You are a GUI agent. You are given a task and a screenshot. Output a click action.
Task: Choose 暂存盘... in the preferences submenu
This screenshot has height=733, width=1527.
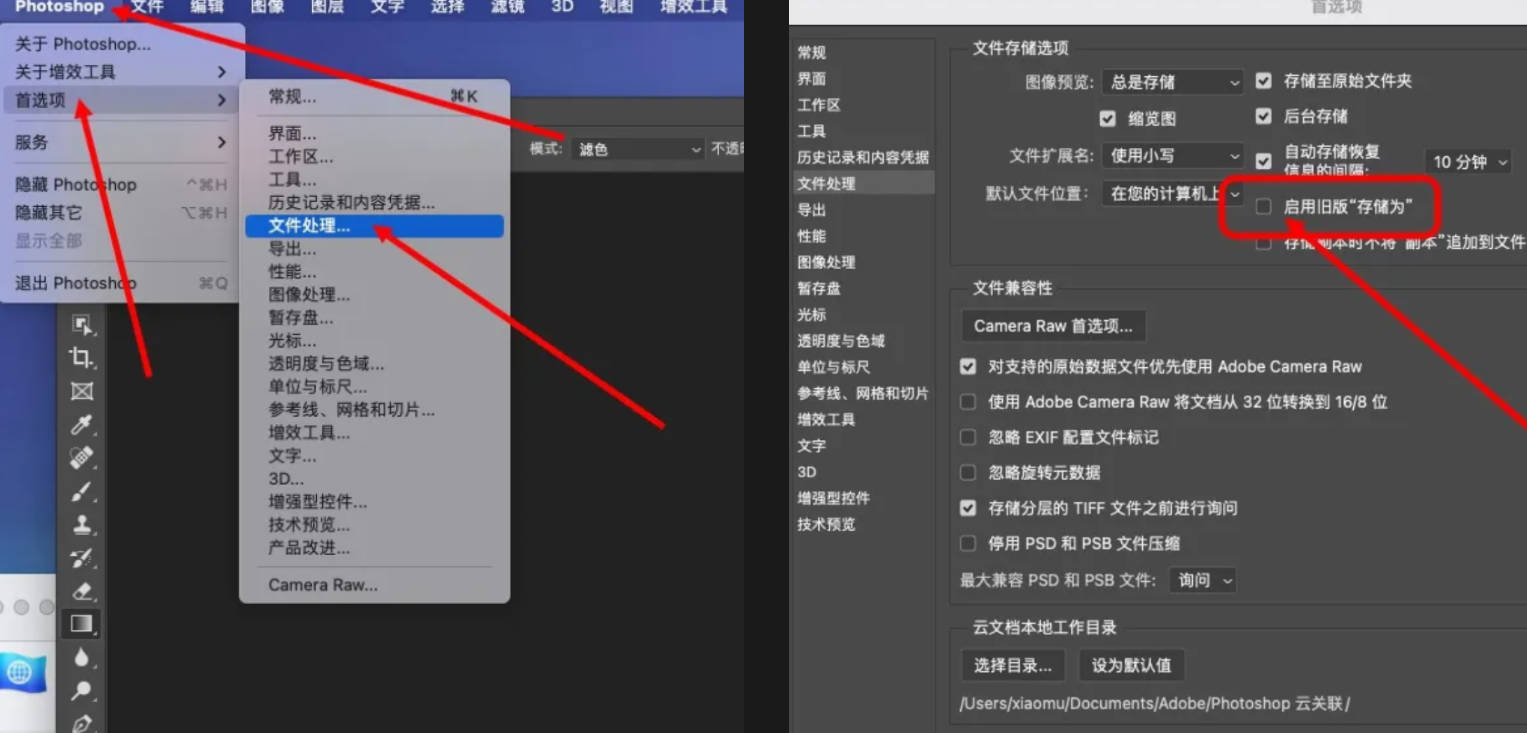click(374, 318)
